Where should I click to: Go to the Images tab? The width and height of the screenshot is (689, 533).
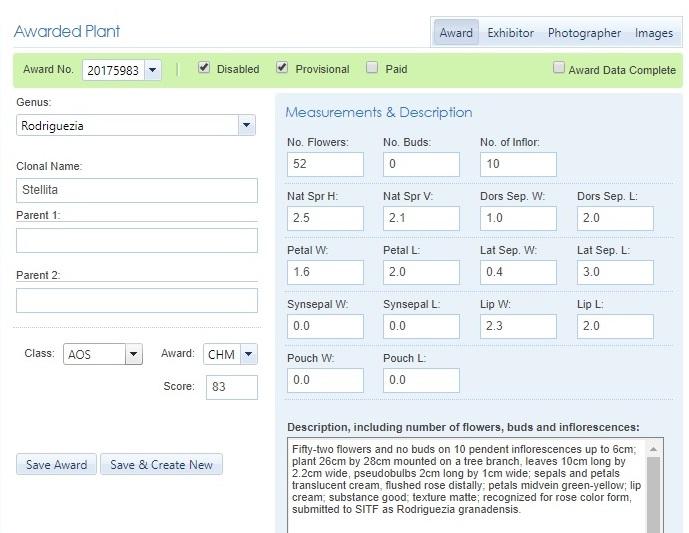pos(654,33)
